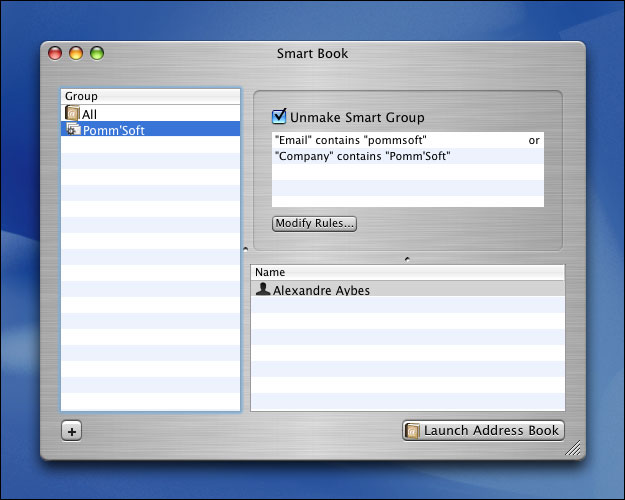Image resolution: width=625 pixels, height=500 pixels.
Task: Click the All group address book icon
Action: click(x=72, y=113)
